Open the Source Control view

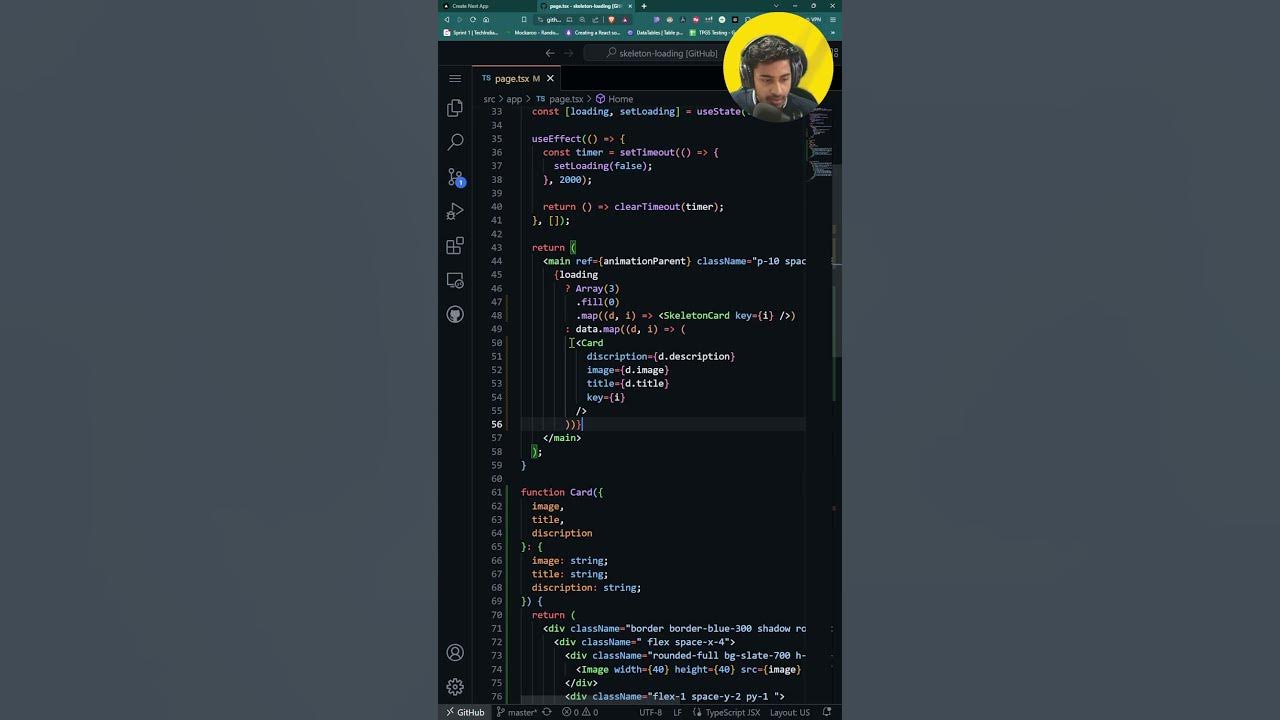tap(455, 177)
